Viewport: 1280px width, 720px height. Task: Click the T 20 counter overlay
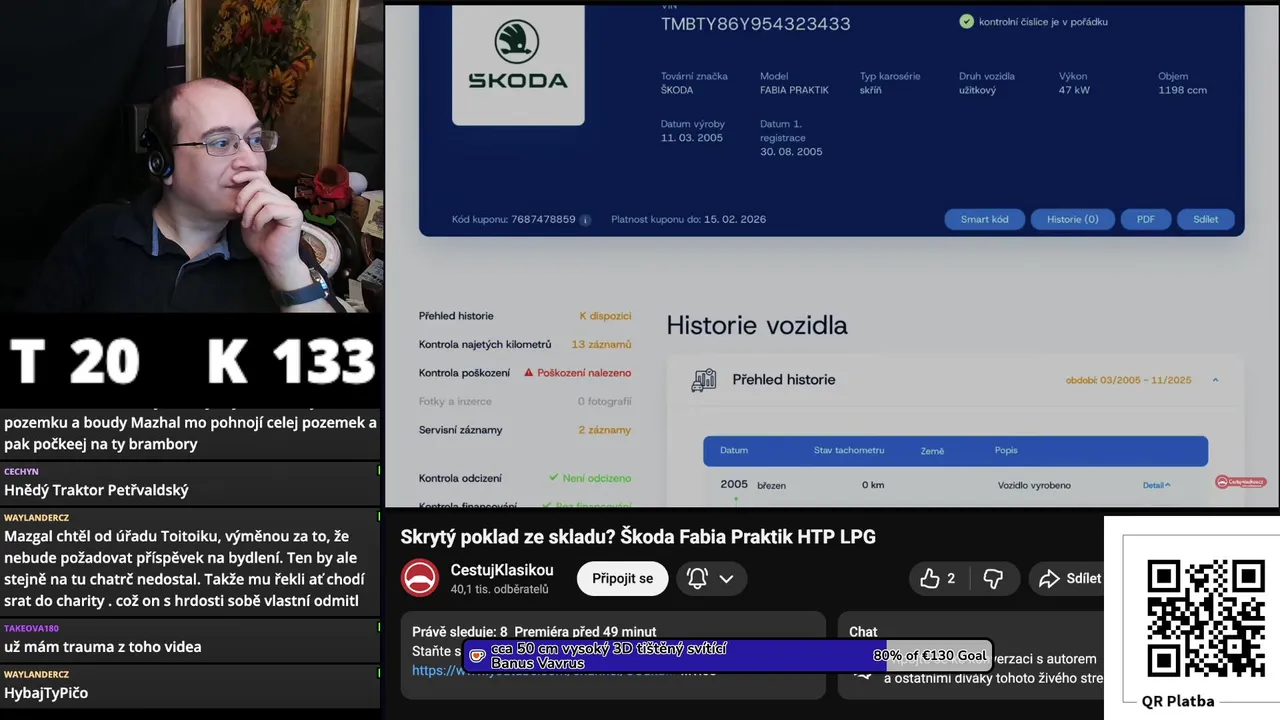[74, 361]
